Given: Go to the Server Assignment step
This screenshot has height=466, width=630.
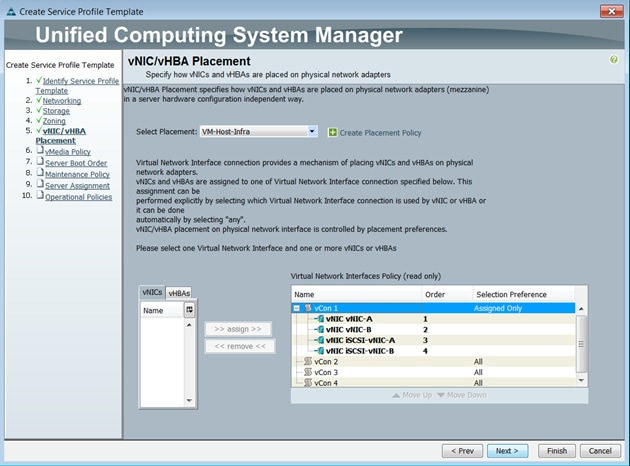Looking at the screenshot, I should [77, 185].
